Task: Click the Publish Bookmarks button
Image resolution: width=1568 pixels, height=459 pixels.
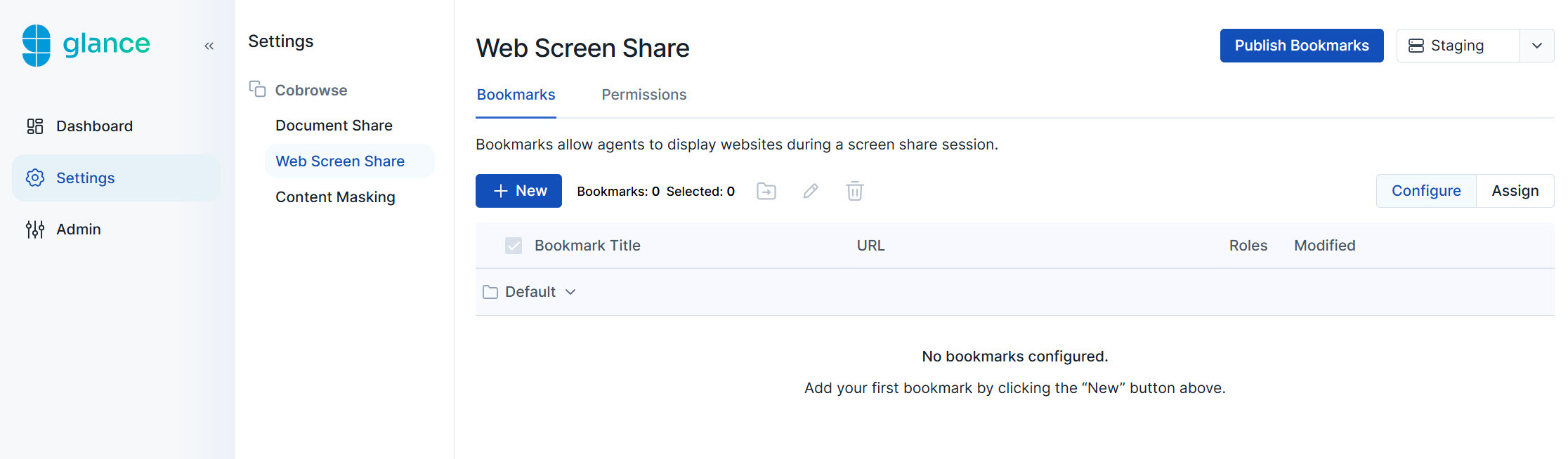Action: click(x=1301, y=46)
